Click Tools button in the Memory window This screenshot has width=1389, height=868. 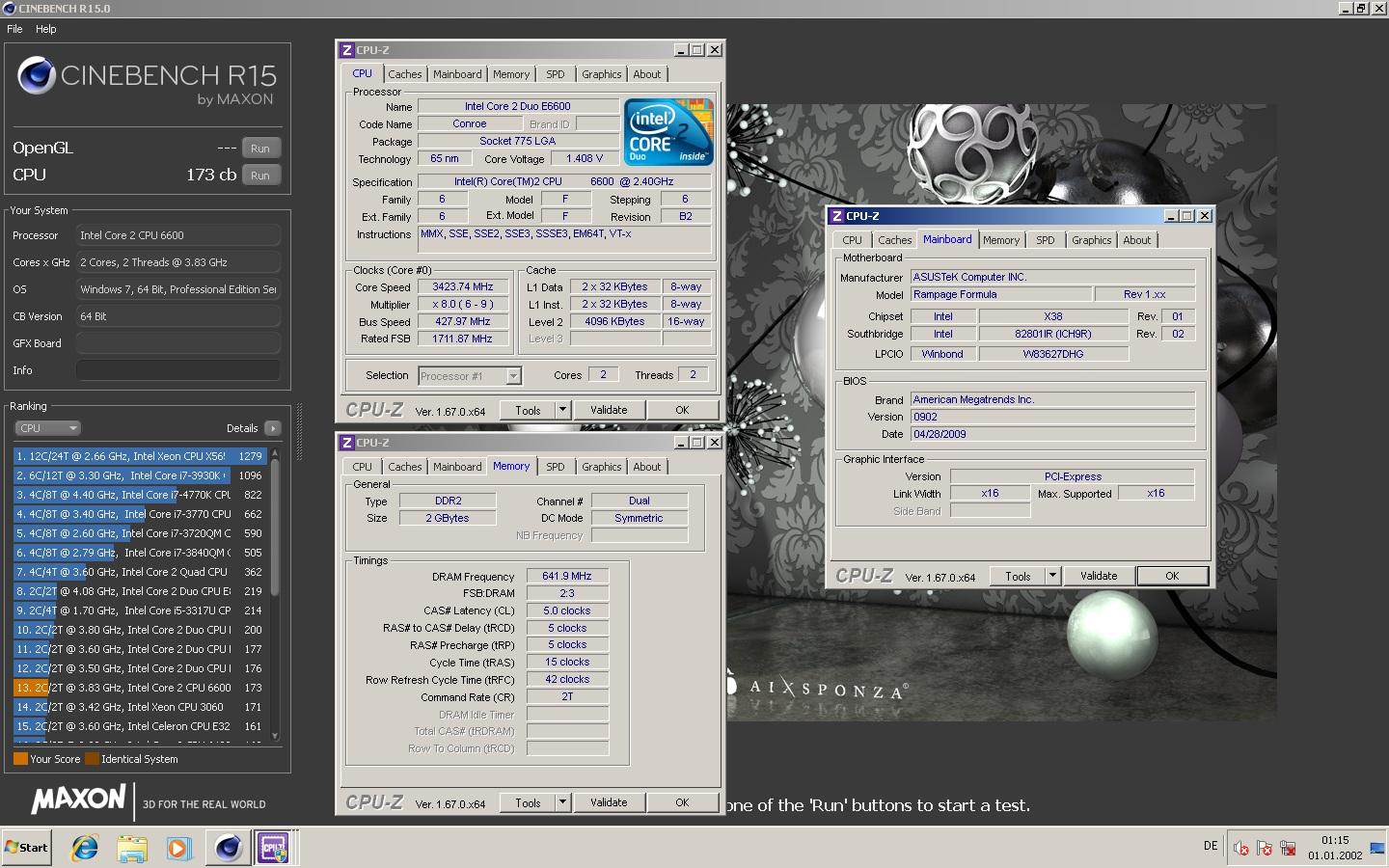click(x=528, y=802)
